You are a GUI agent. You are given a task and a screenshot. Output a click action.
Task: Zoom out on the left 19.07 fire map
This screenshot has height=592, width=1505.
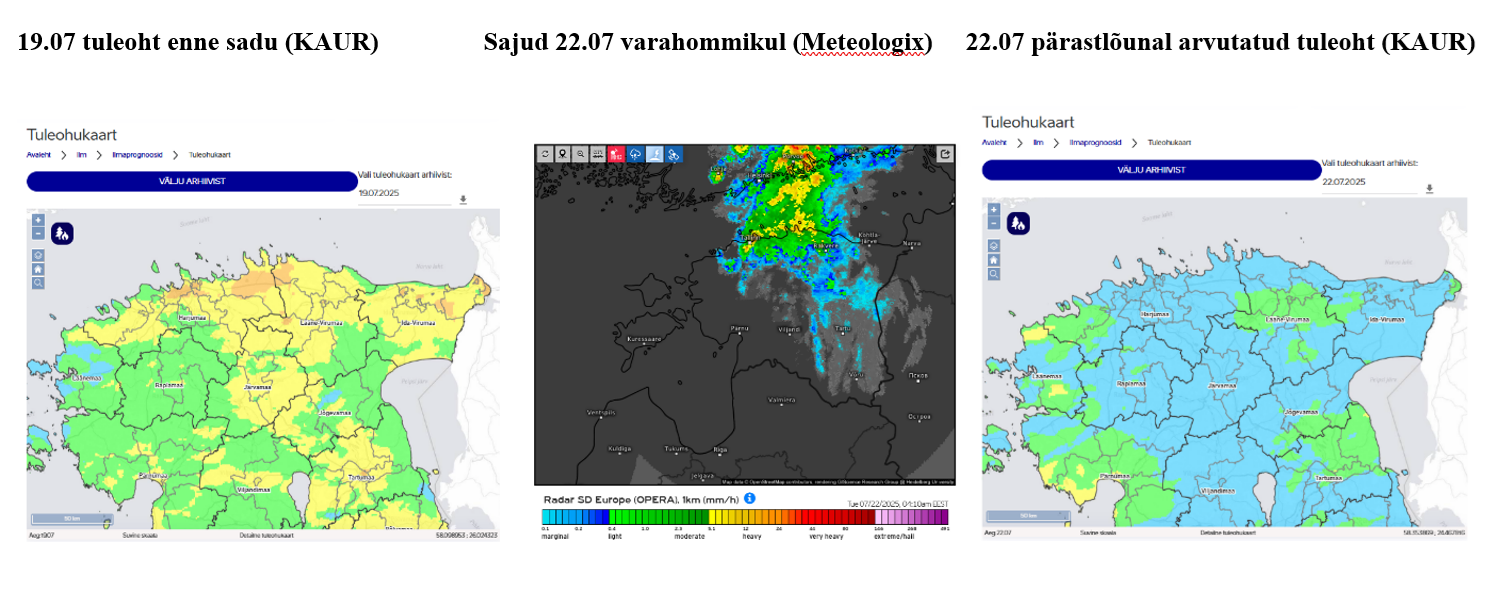(38, 233)
